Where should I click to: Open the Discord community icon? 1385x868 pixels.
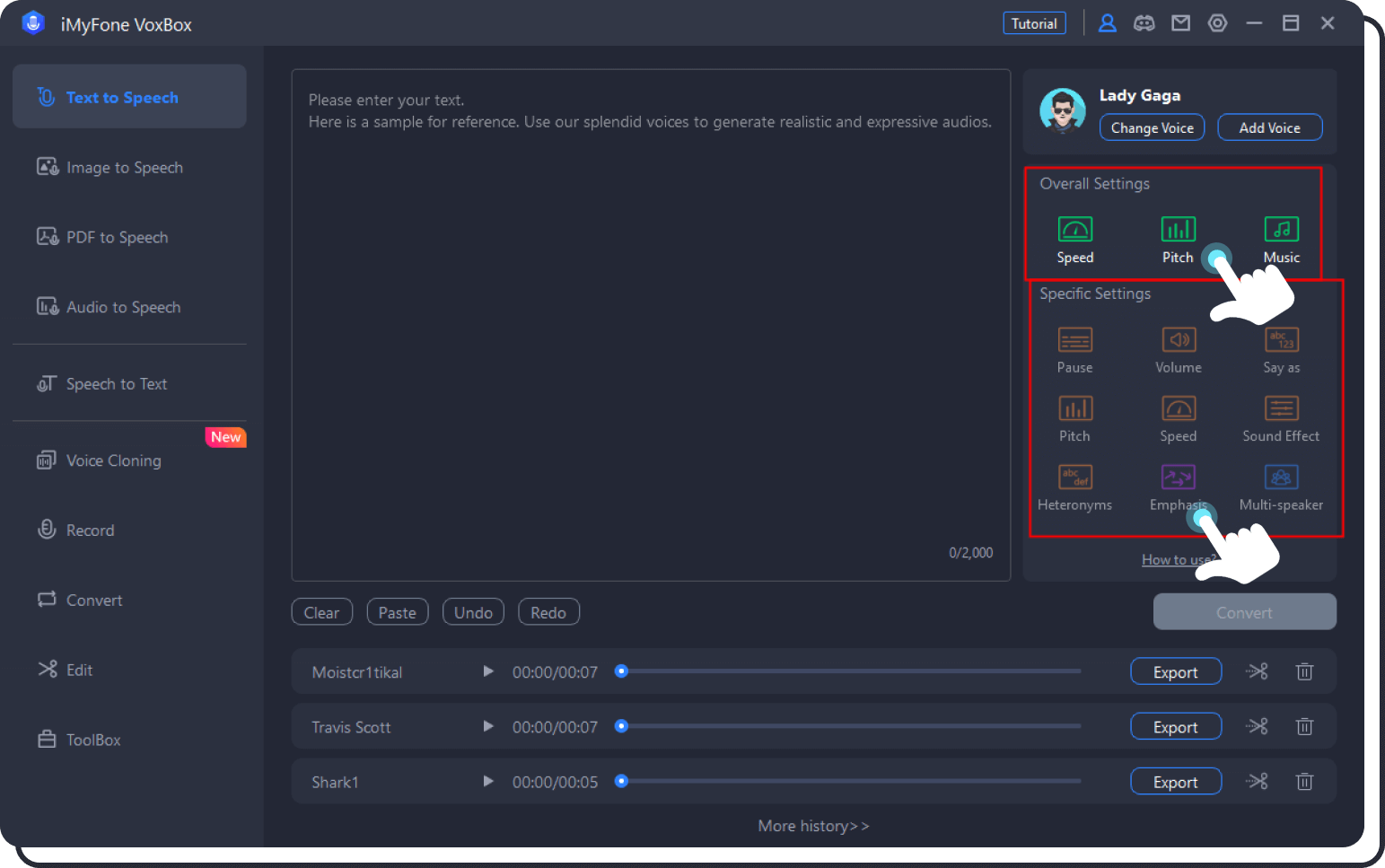(1144, 23)
